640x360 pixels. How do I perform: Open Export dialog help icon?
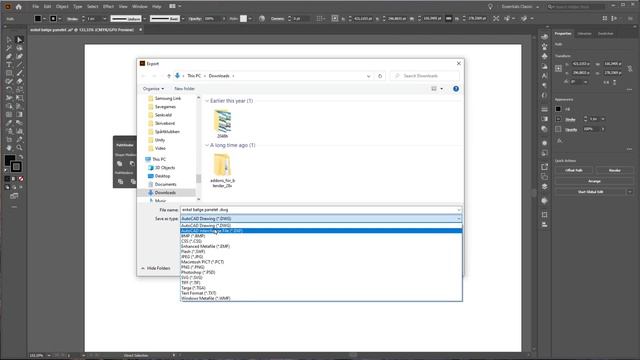tap(456, 89)
